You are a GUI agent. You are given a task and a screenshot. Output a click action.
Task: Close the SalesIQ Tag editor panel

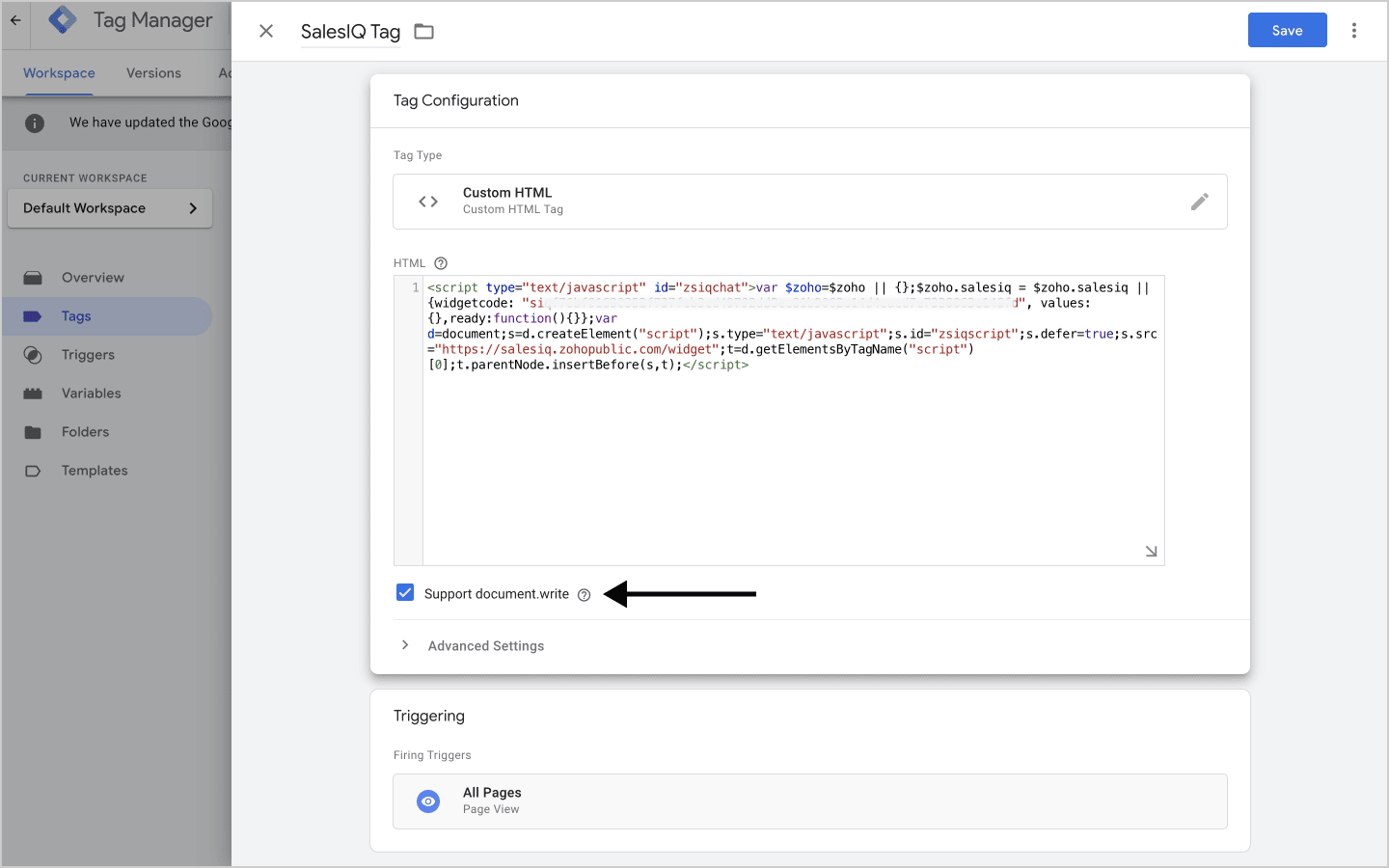point(266,31)
